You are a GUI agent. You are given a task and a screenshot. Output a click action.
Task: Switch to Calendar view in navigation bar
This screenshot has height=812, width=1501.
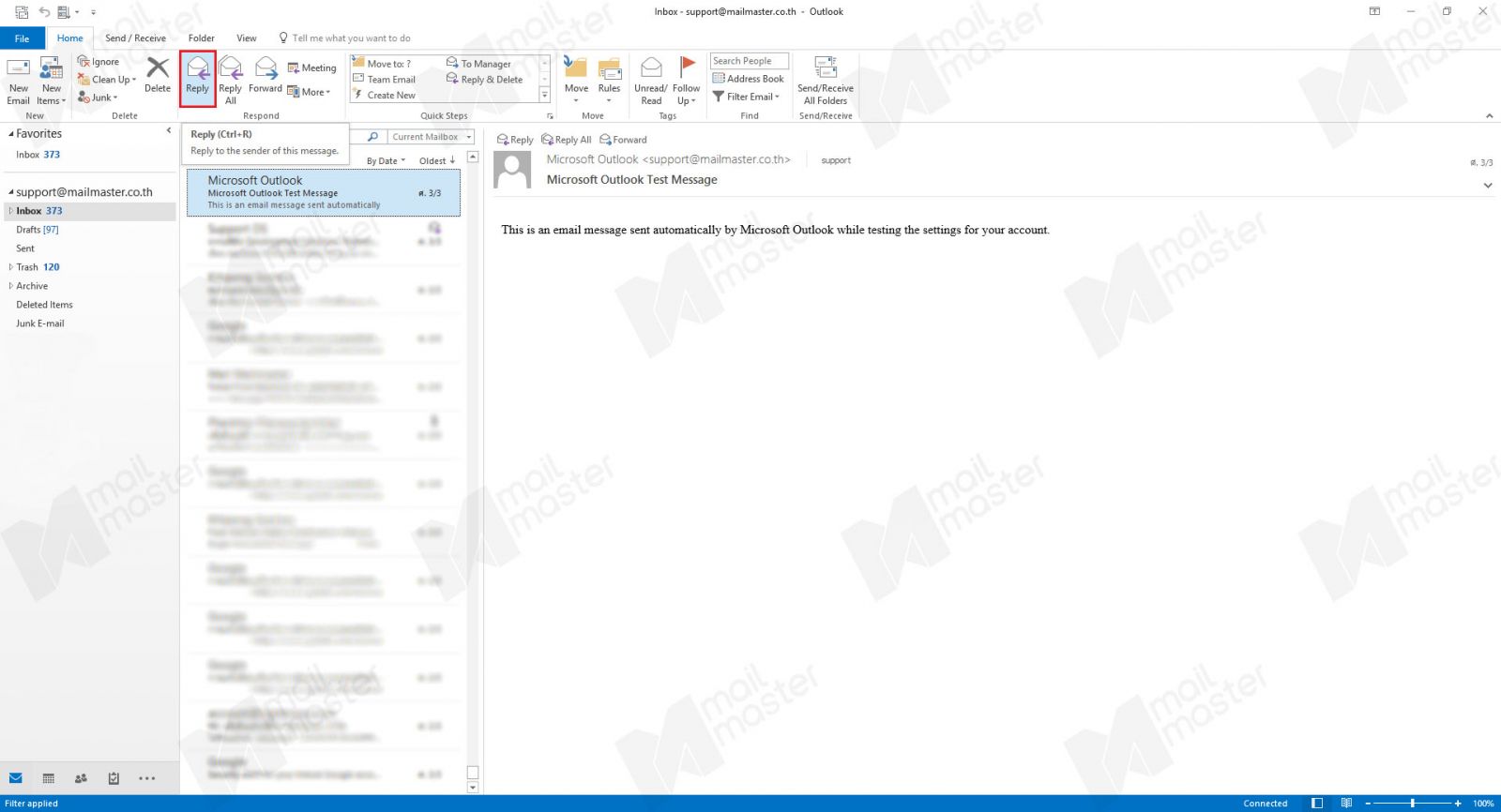pyautogui.click(x=49, y=778)
